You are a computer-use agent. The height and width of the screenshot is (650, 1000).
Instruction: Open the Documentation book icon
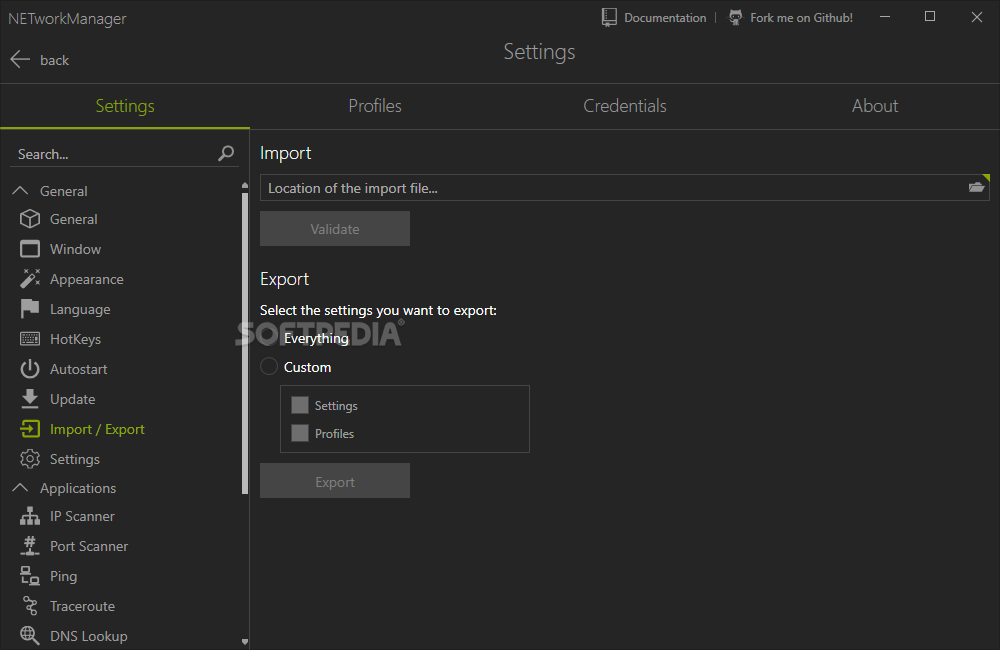(x=609, y=17)
